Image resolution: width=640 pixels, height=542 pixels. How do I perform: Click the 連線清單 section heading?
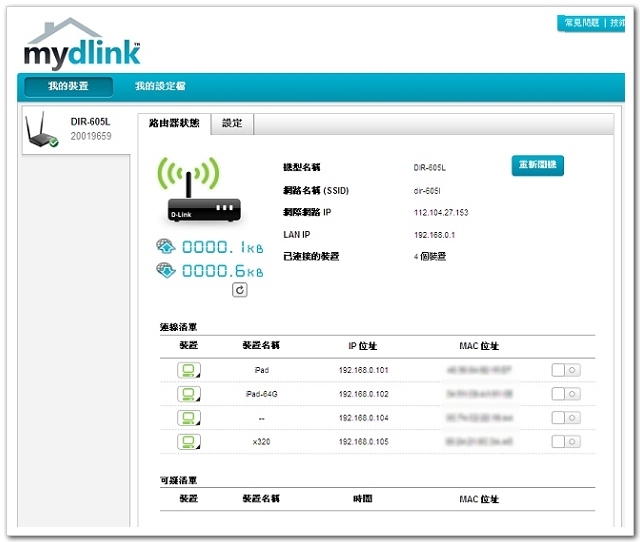tap(178, 327)
